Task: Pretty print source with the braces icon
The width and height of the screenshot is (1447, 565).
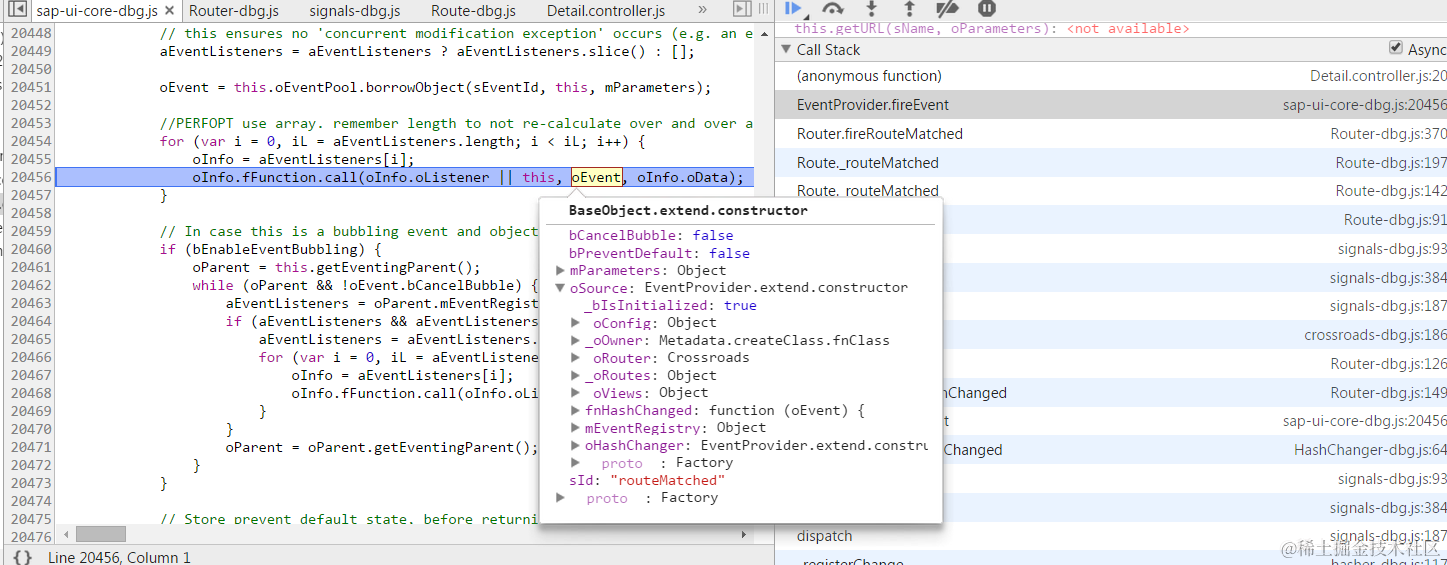Action: (22, 557)
